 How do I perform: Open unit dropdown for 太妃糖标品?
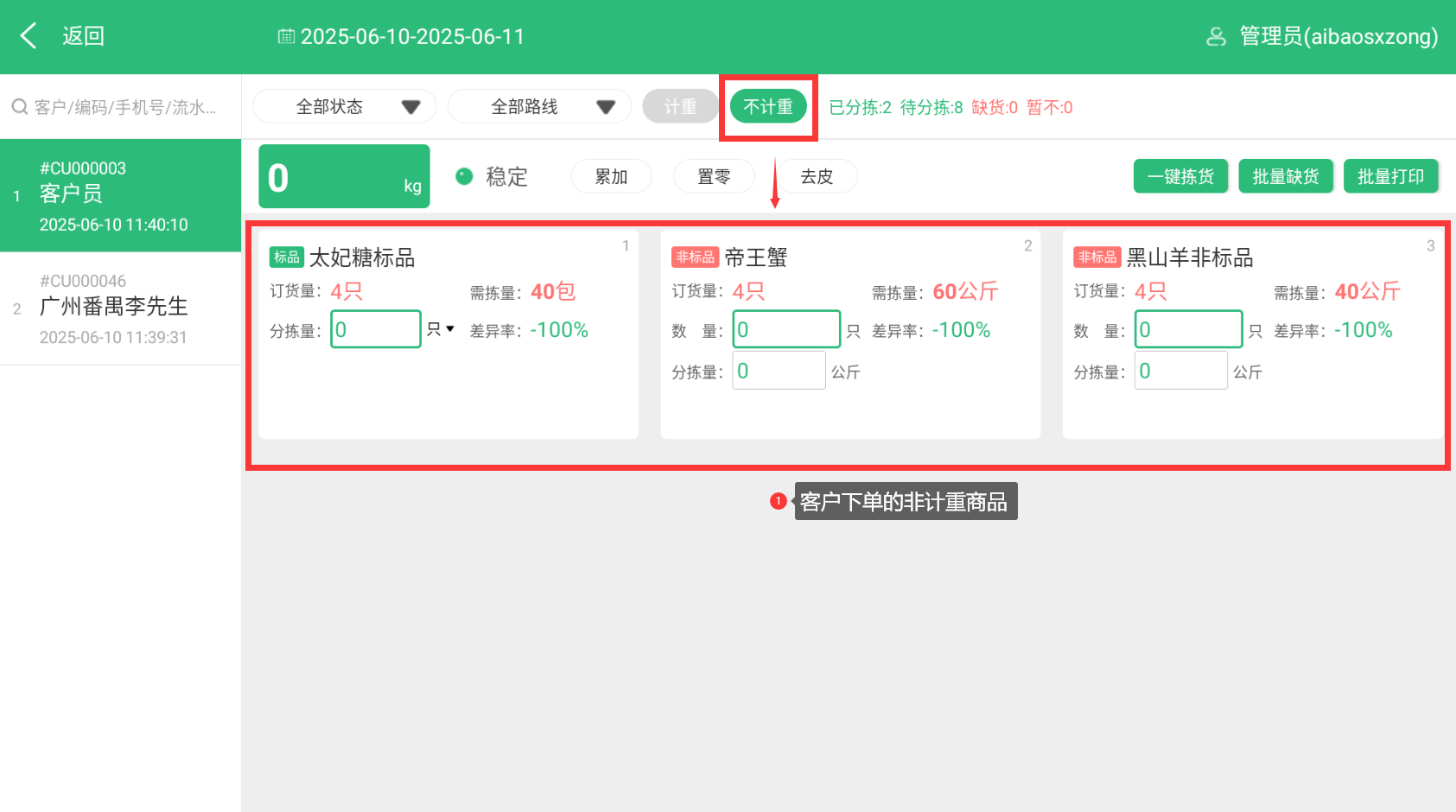click(441, 329)
